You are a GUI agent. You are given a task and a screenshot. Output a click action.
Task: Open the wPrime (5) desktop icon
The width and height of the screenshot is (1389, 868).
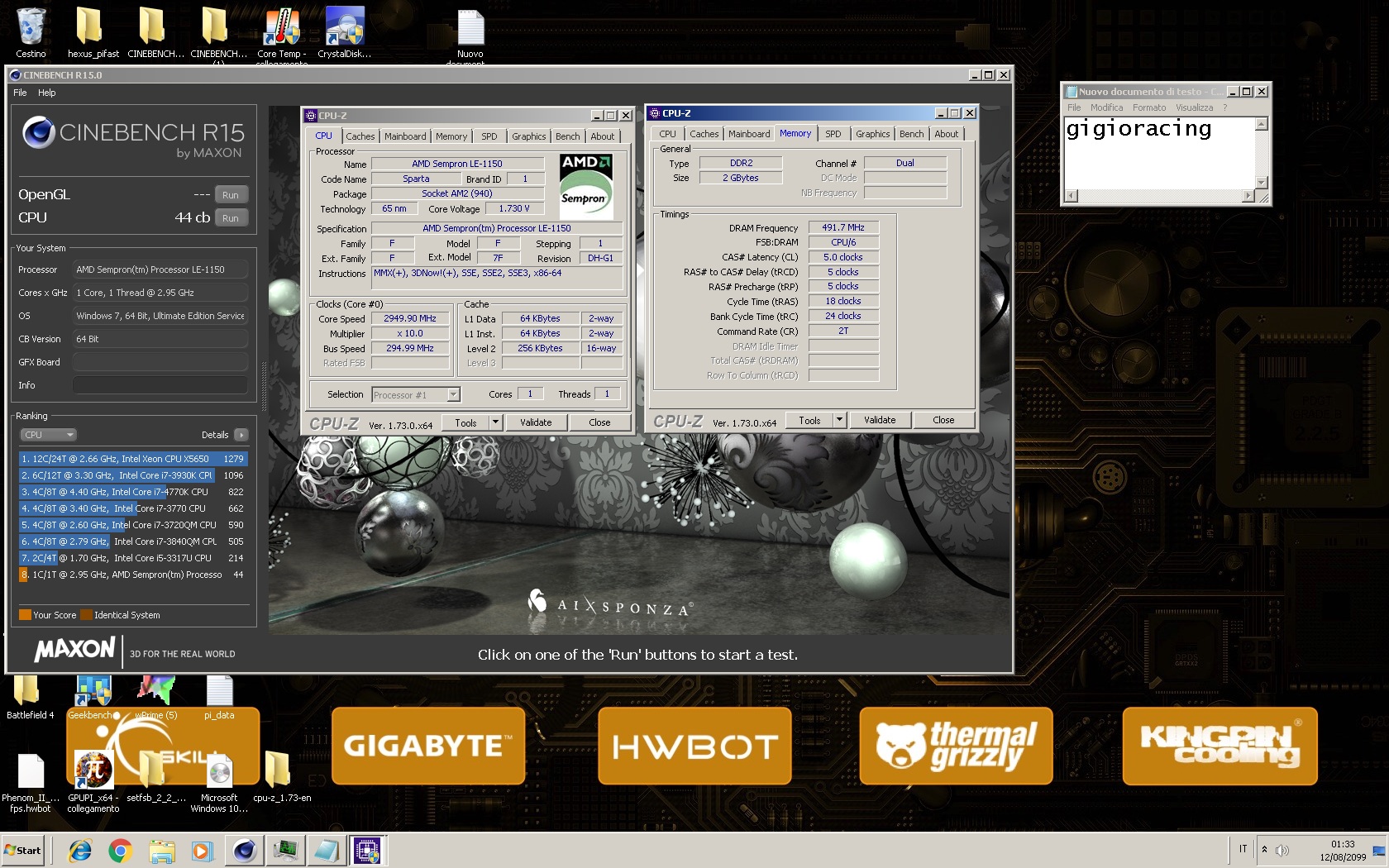[x=156, y=698]
